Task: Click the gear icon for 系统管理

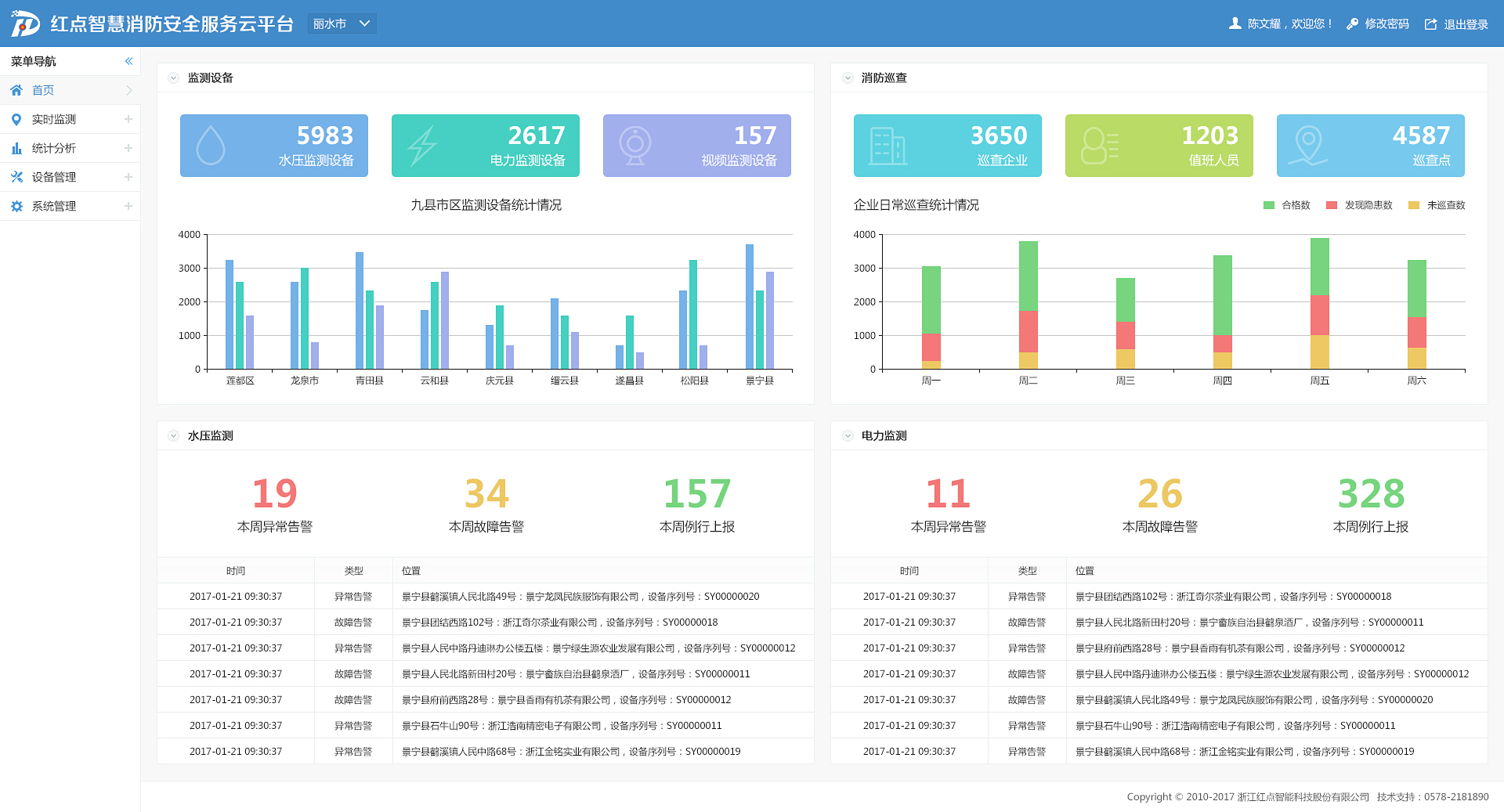Action: (x=16, y=206)
